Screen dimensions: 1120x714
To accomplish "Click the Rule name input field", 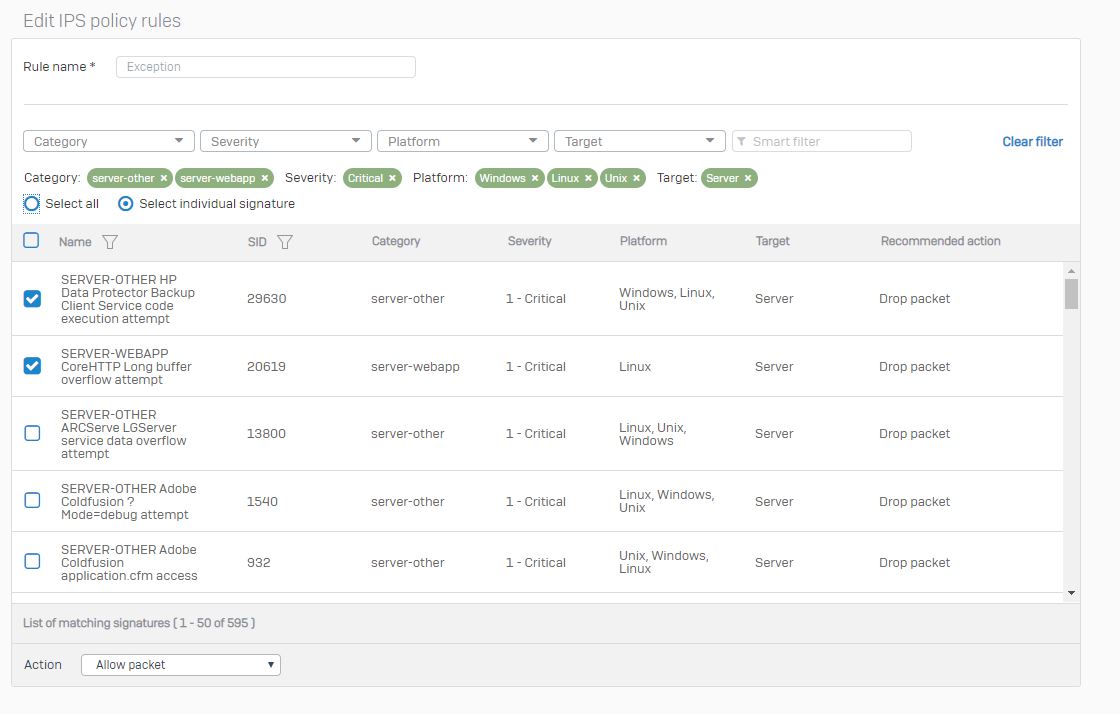I will (x=265, y=67).
